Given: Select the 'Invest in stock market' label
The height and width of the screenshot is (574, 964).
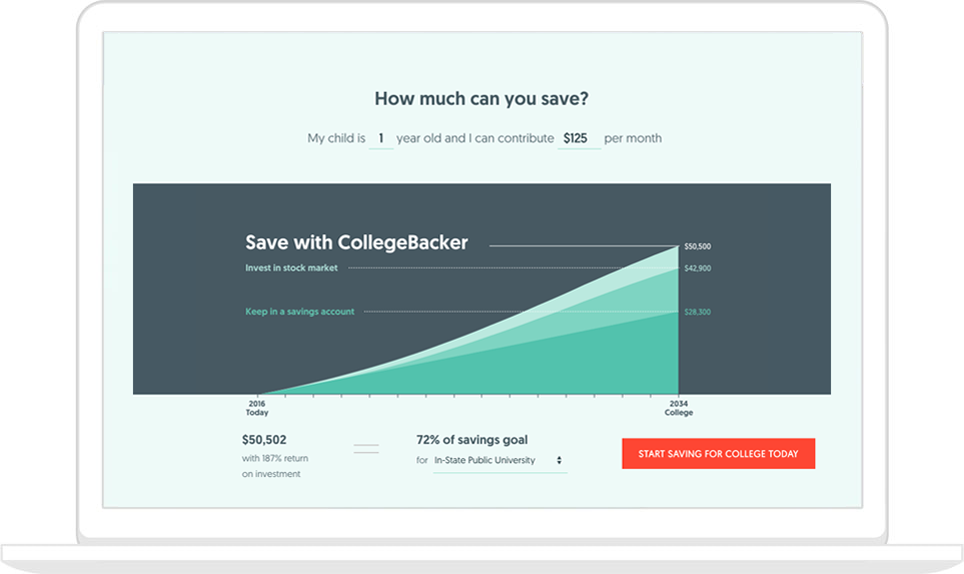Looking at the screenshot, I should [291, 268].
